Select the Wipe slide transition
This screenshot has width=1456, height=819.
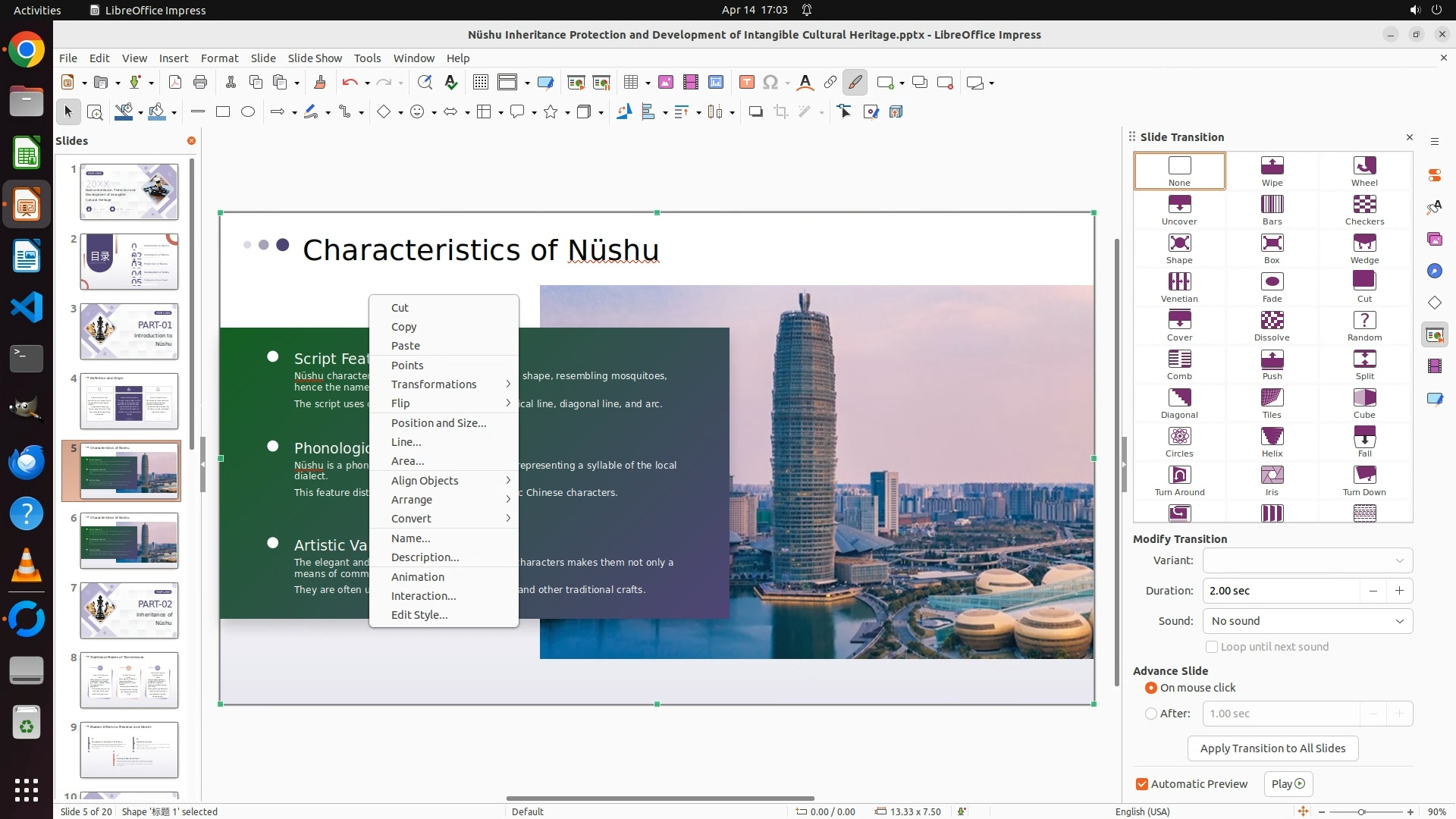coord(1272,171)
